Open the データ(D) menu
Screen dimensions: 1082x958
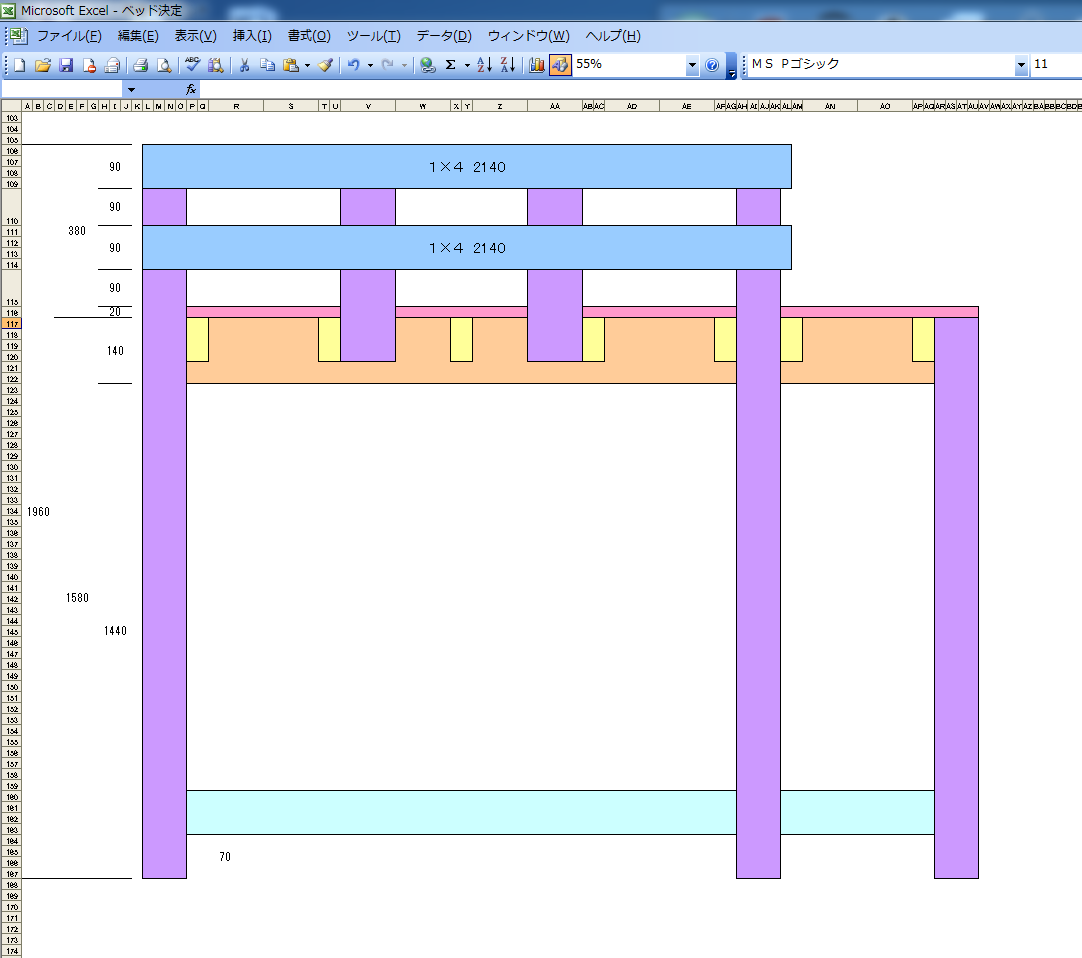(444, 36)
